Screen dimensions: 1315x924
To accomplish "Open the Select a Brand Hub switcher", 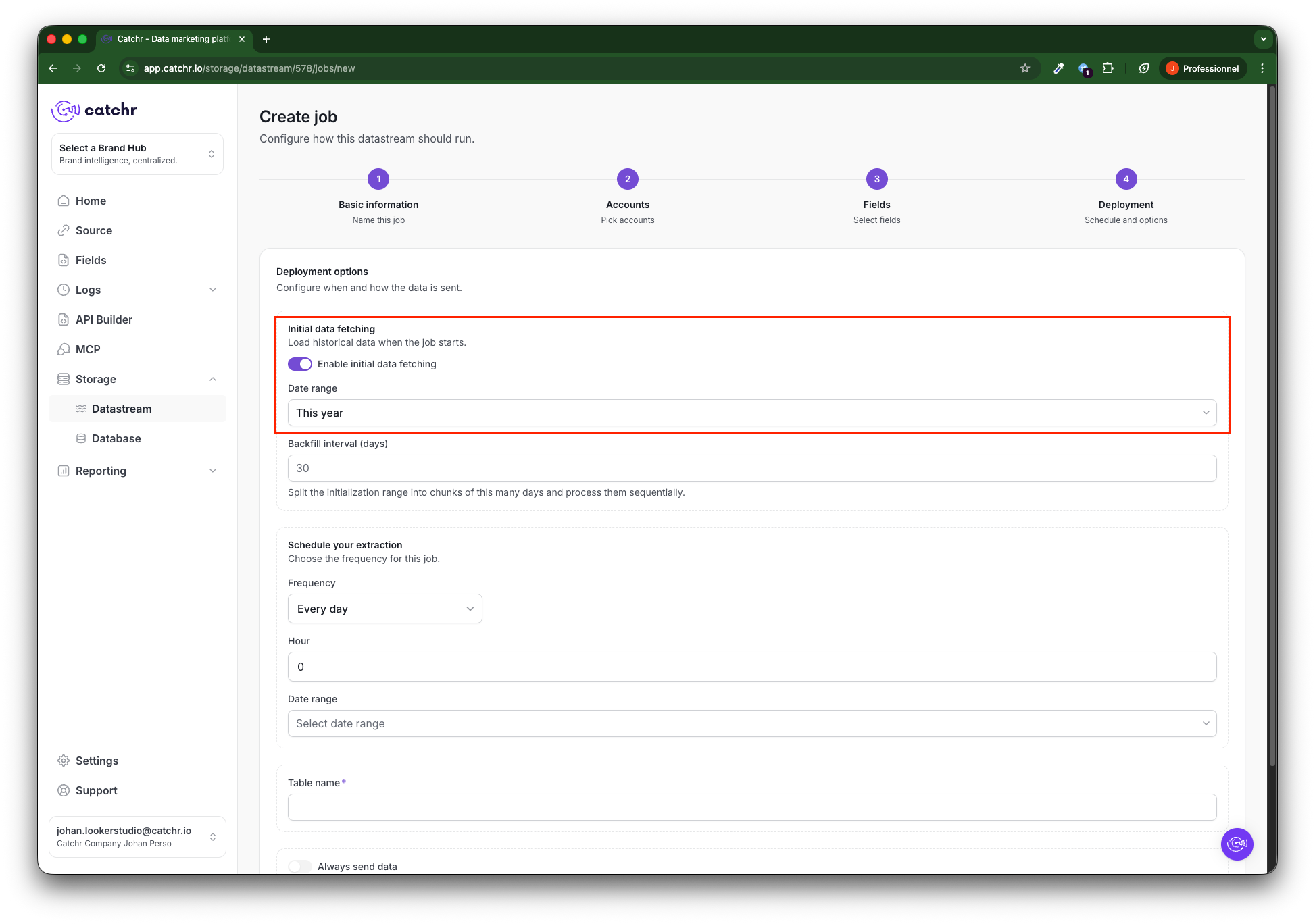I will (x=137, y=154).
